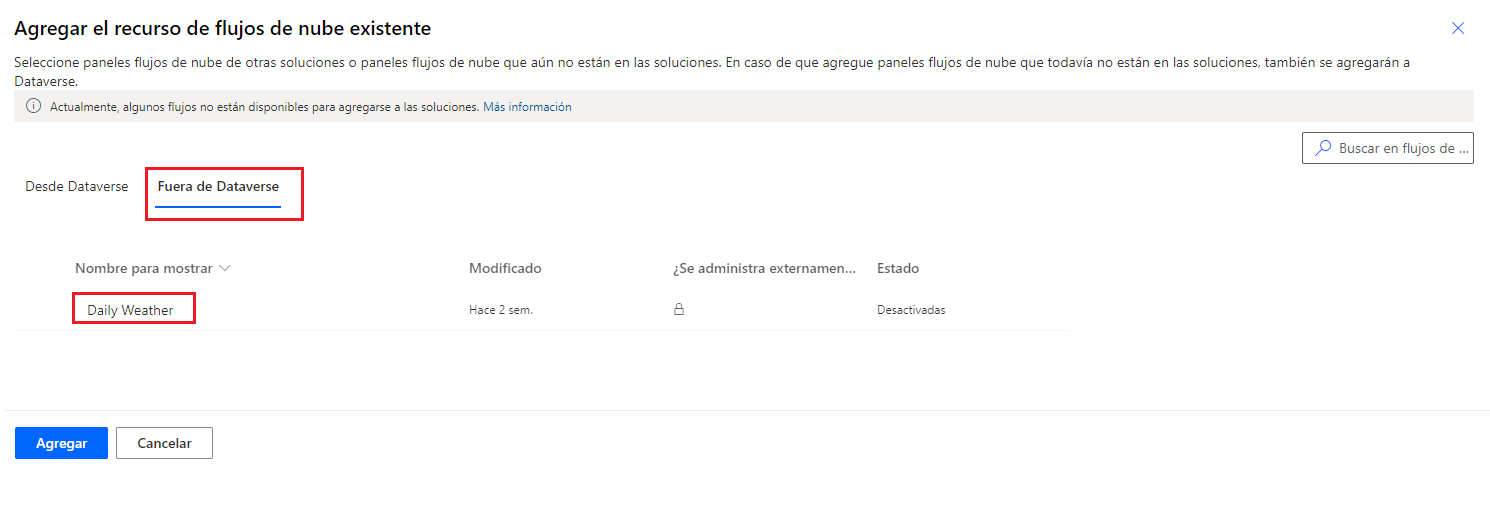
Task: Click the Modificado column header
Action: pos(505,268)
